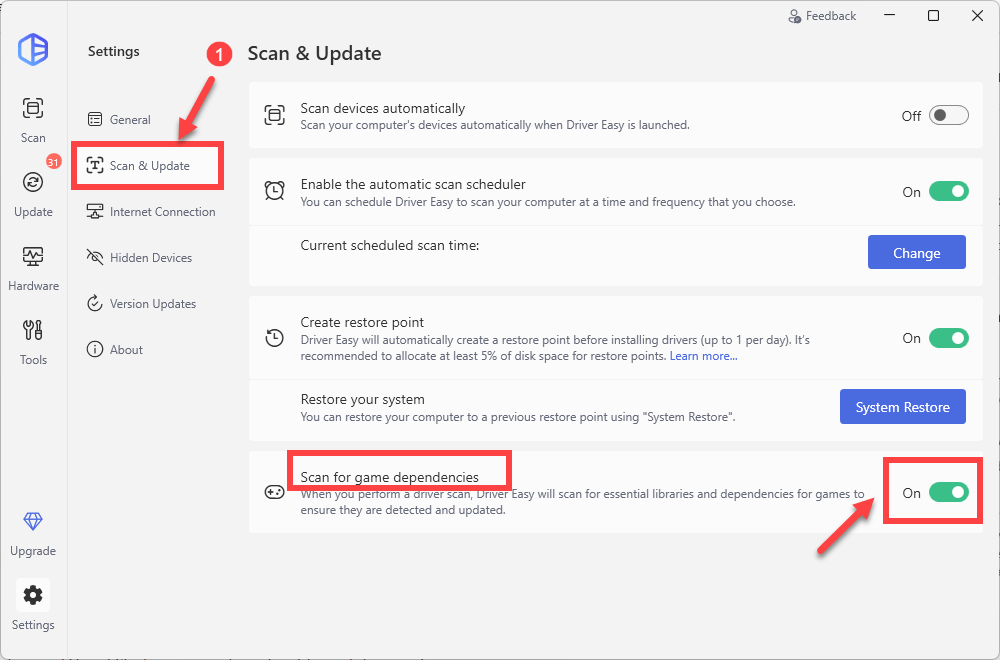The image size is (1000, 660).
Task: Disable the automatic scan scheduler toggle
Action: pos(948,191)
